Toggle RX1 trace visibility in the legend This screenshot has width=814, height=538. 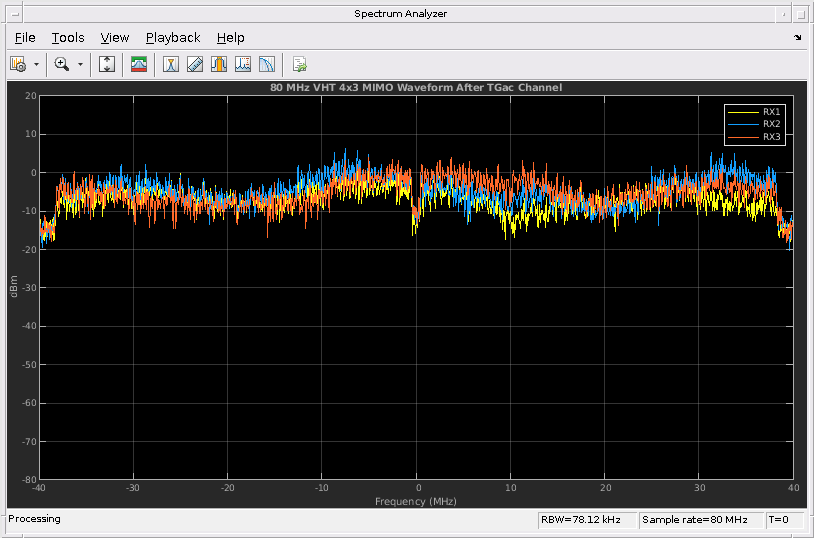[x=771, y=111]
